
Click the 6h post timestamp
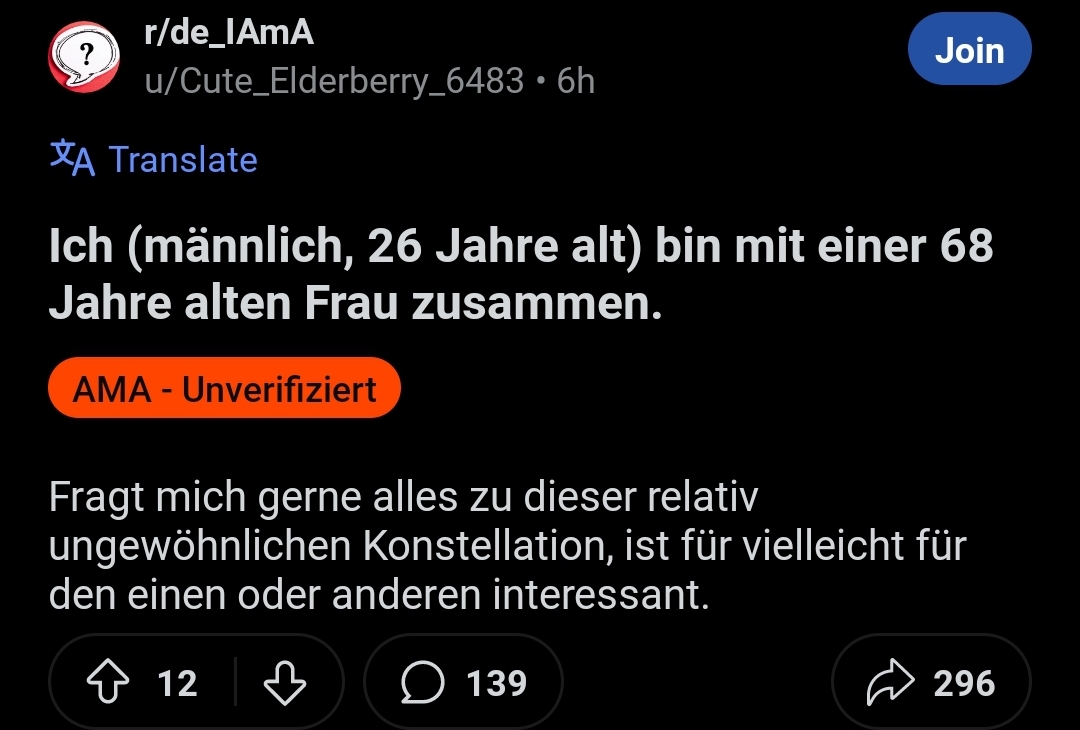click(576, 80)
